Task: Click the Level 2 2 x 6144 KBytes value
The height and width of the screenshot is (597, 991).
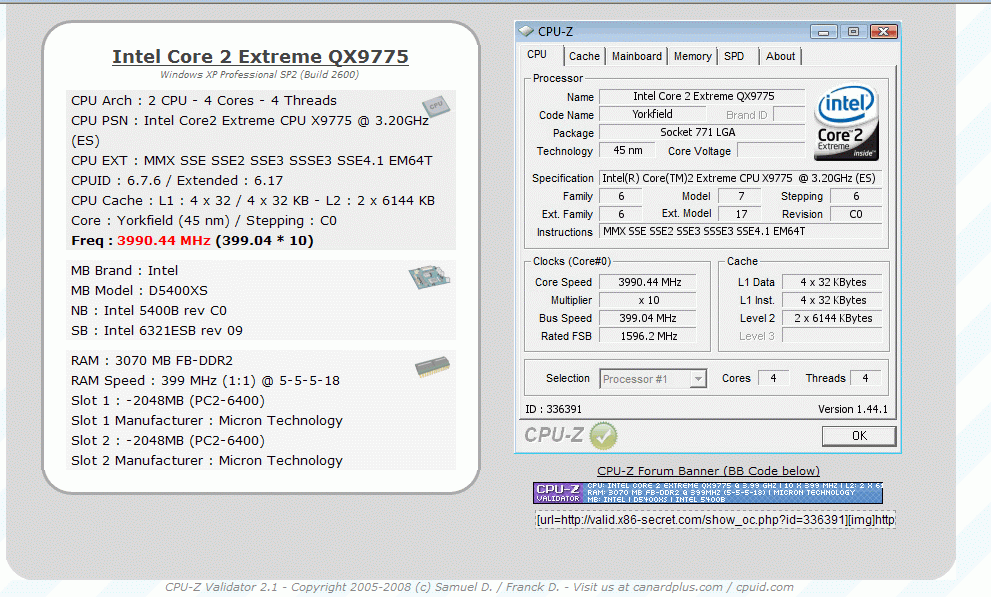Action: tap(832, 318)
